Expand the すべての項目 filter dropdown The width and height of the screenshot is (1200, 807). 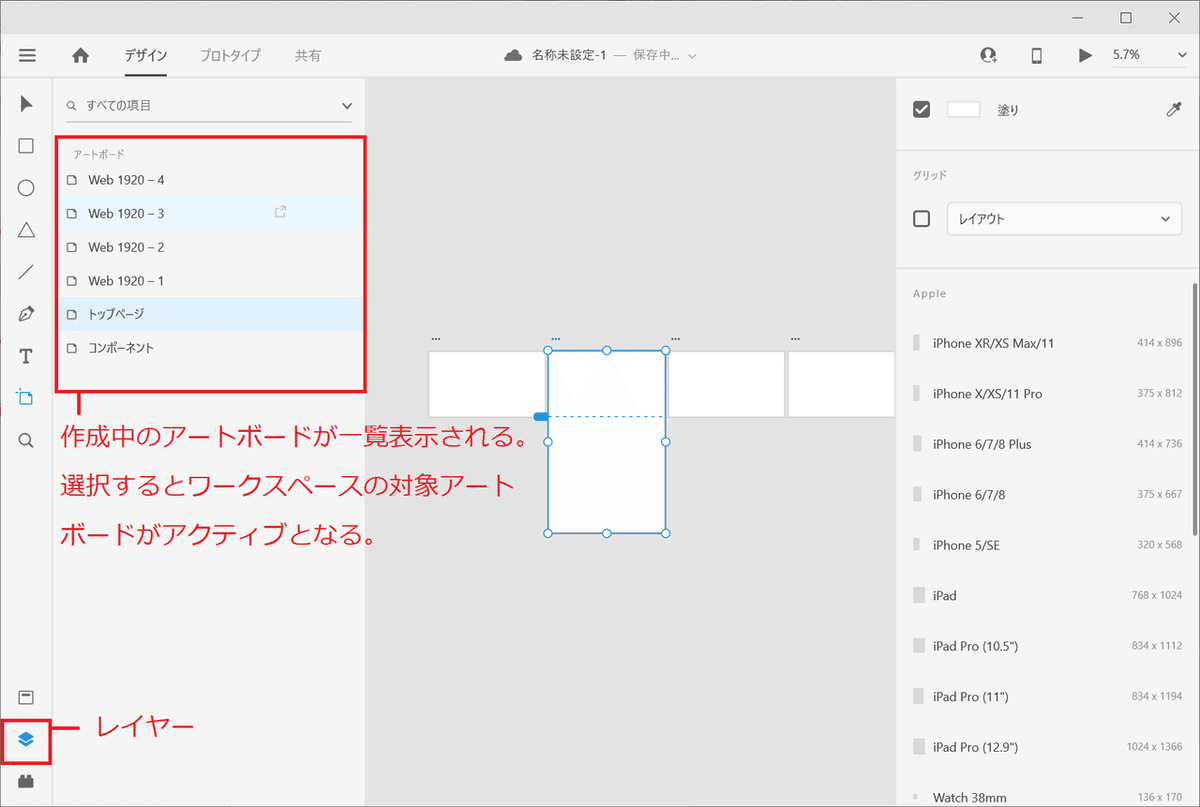[x=347, y=105]
